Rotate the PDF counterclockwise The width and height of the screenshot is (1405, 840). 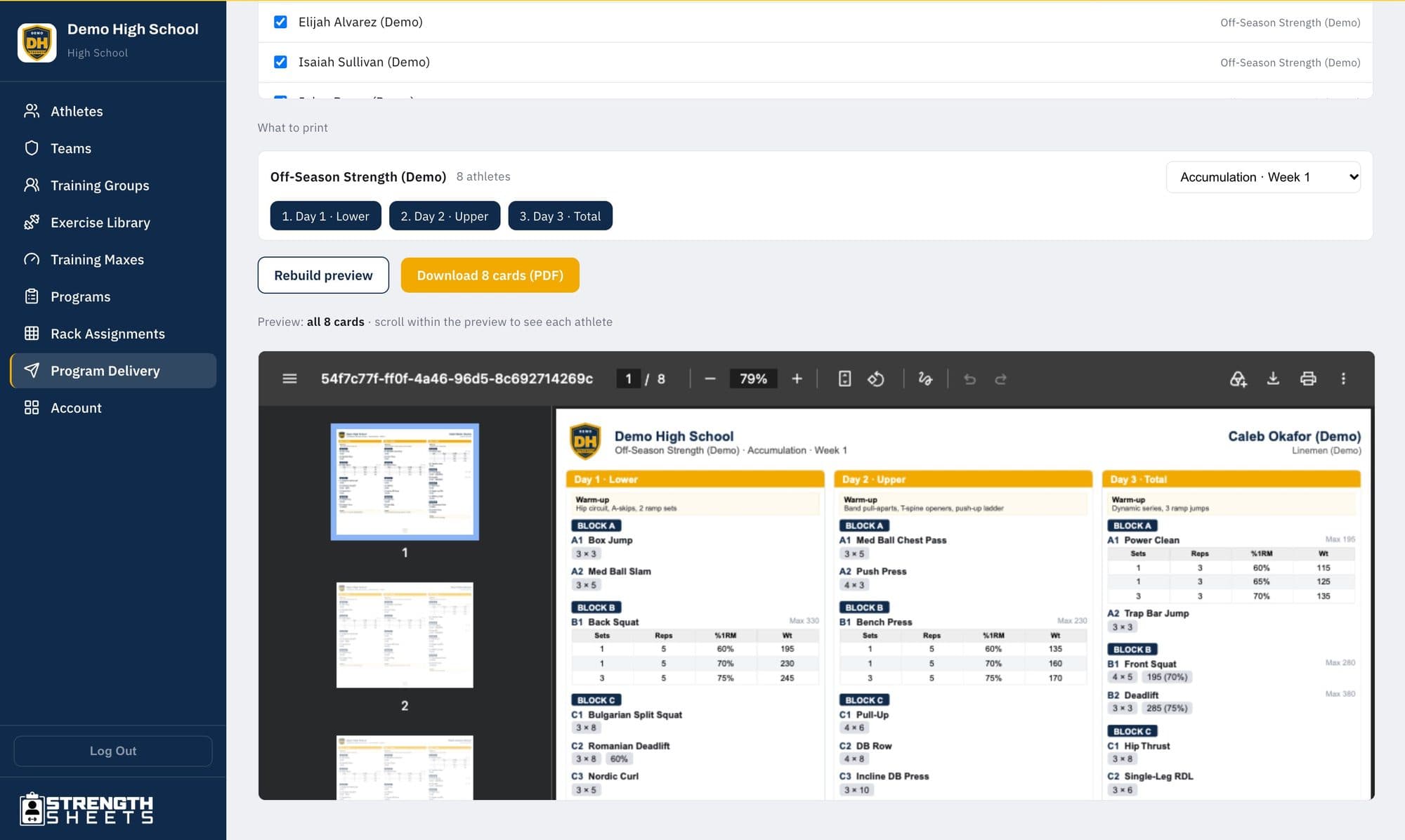click(876, 379)
